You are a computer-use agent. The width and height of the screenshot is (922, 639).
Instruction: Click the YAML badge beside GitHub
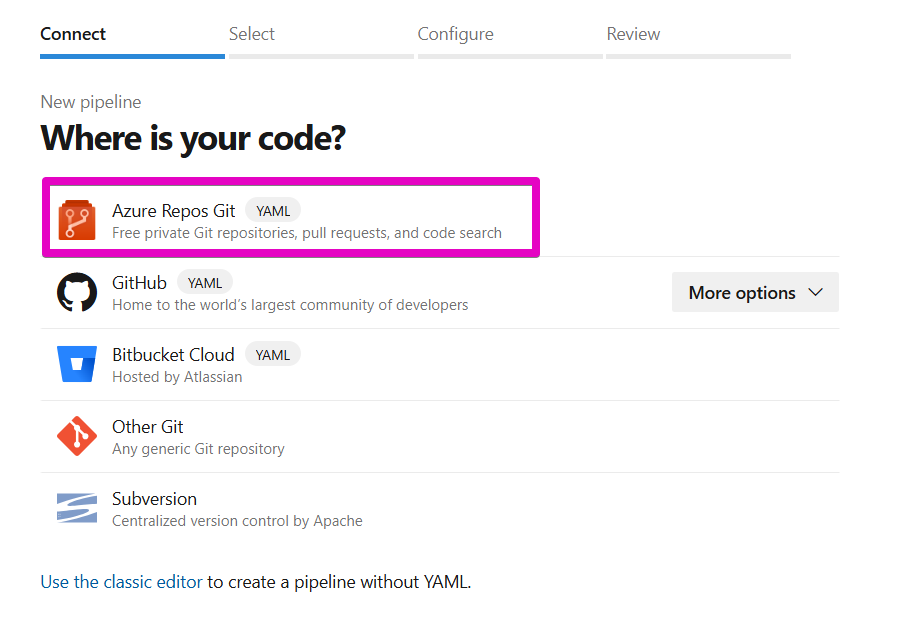click(x=205, y=282)
